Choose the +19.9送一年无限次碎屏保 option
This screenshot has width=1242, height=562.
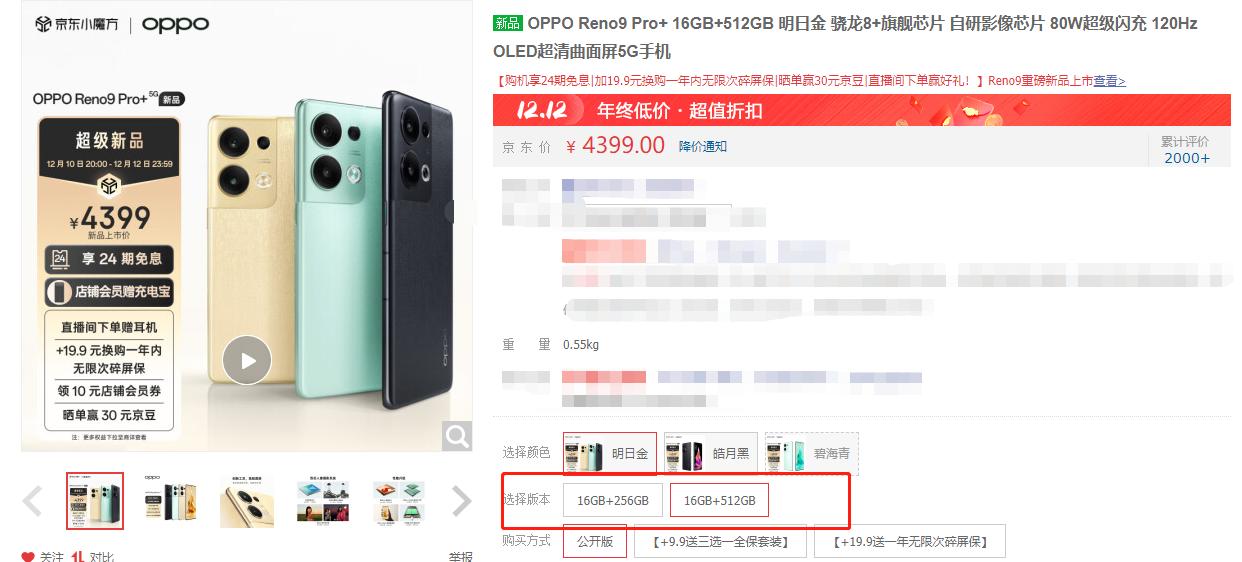pyautogui.click(x=909, y=542)
